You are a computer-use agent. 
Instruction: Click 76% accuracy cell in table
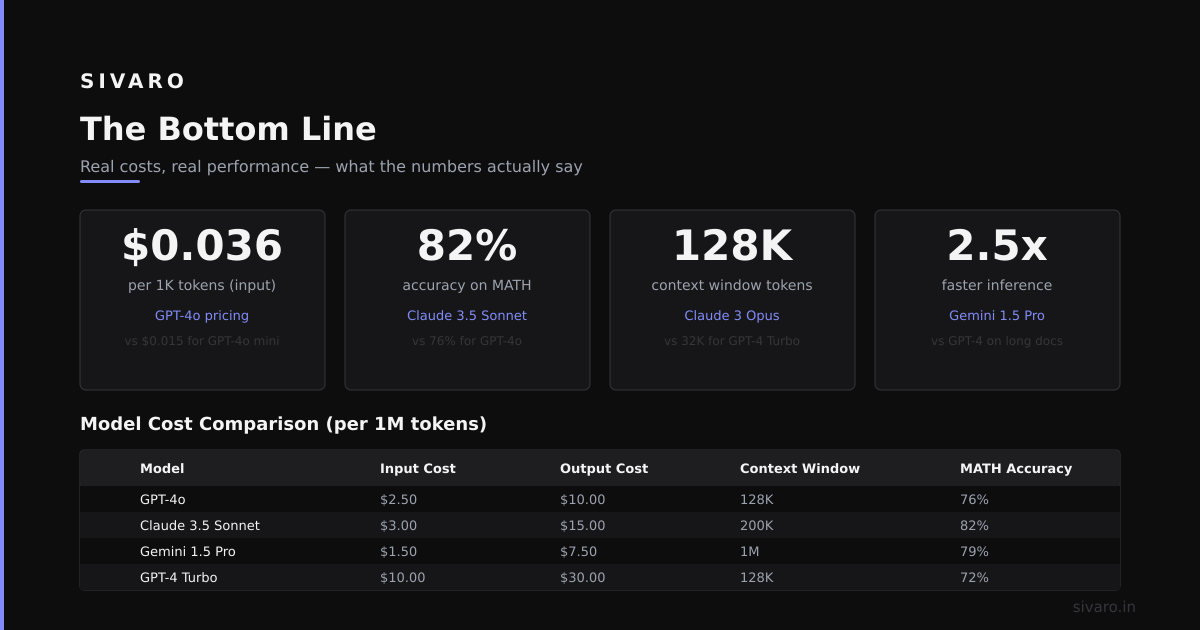pos(975,499)
